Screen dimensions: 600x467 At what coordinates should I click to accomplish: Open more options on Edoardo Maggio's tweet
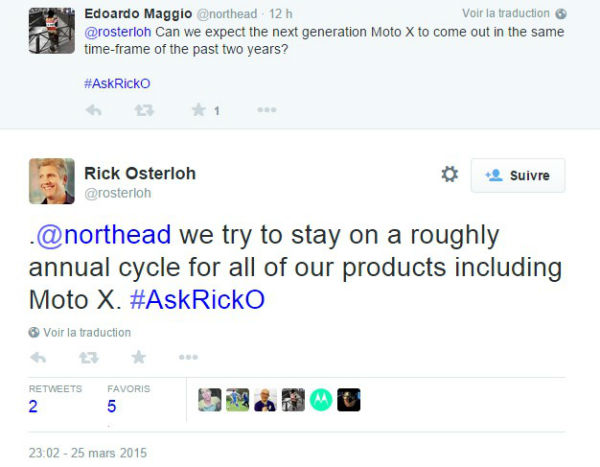[267, 111]
